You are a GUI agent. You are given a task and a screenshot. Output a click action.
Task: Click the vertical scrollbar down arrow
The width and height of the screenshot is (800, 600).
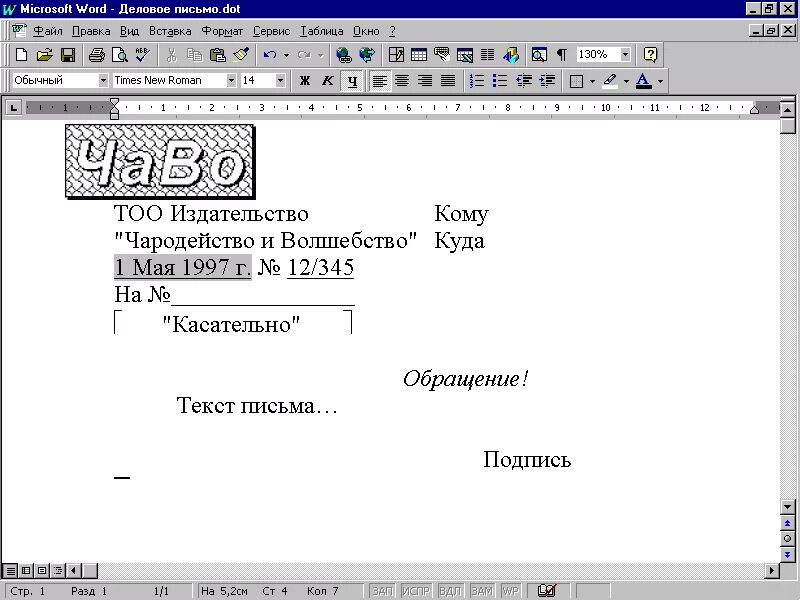pyautogui.click(x=787, y=507)
